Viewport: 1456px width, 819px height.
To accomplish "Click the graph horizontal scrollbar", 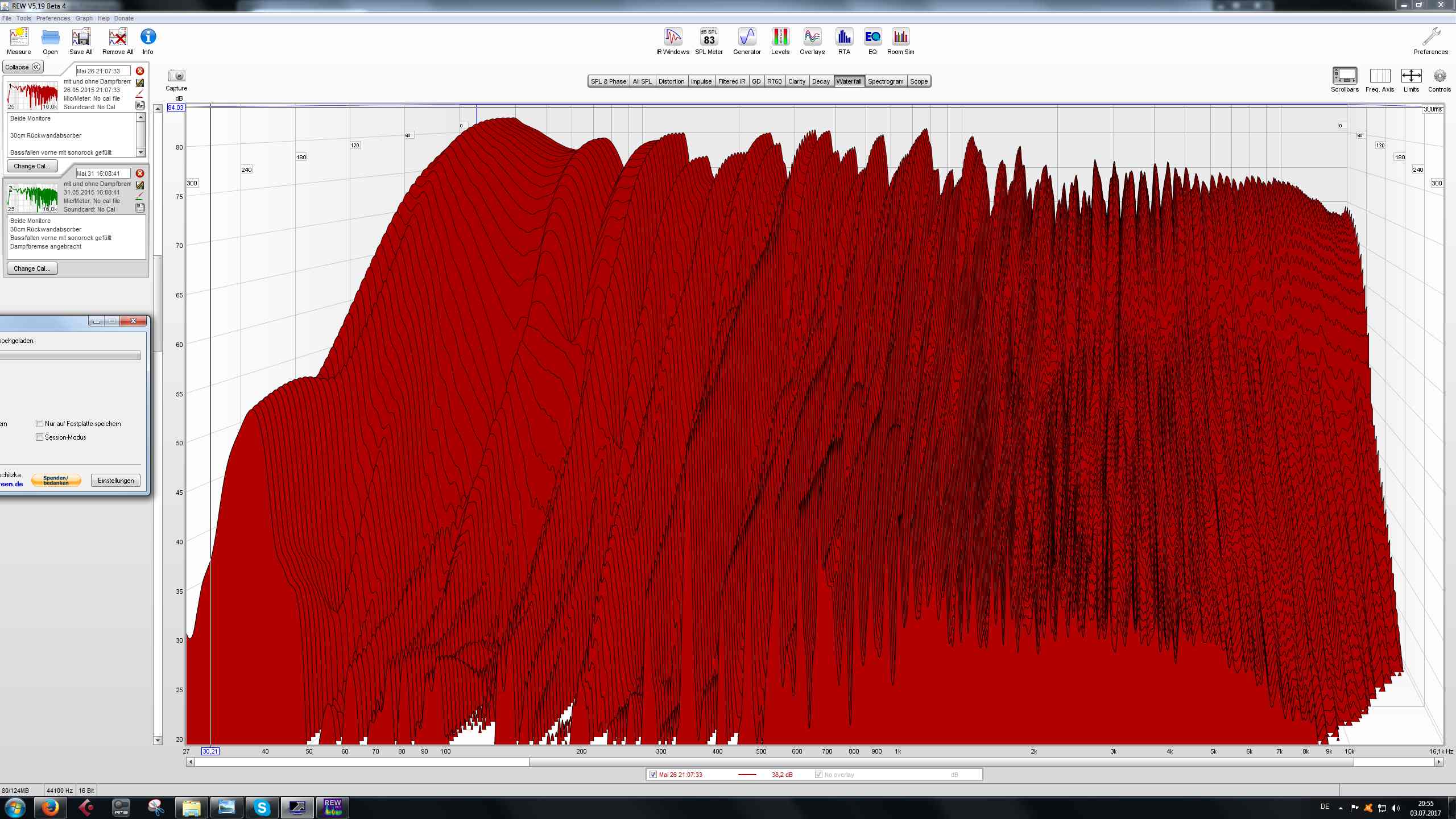I will click(814, 762).
